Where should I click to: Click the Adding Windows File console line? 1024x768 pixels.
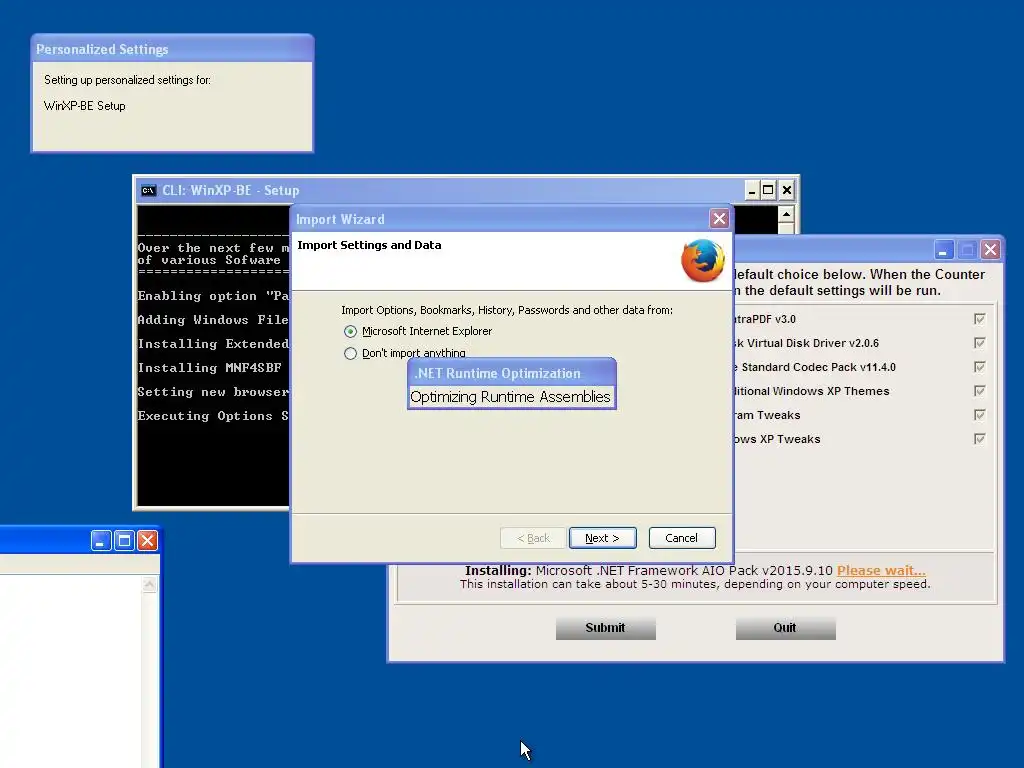pyautogui.click(x=213, y=320)
